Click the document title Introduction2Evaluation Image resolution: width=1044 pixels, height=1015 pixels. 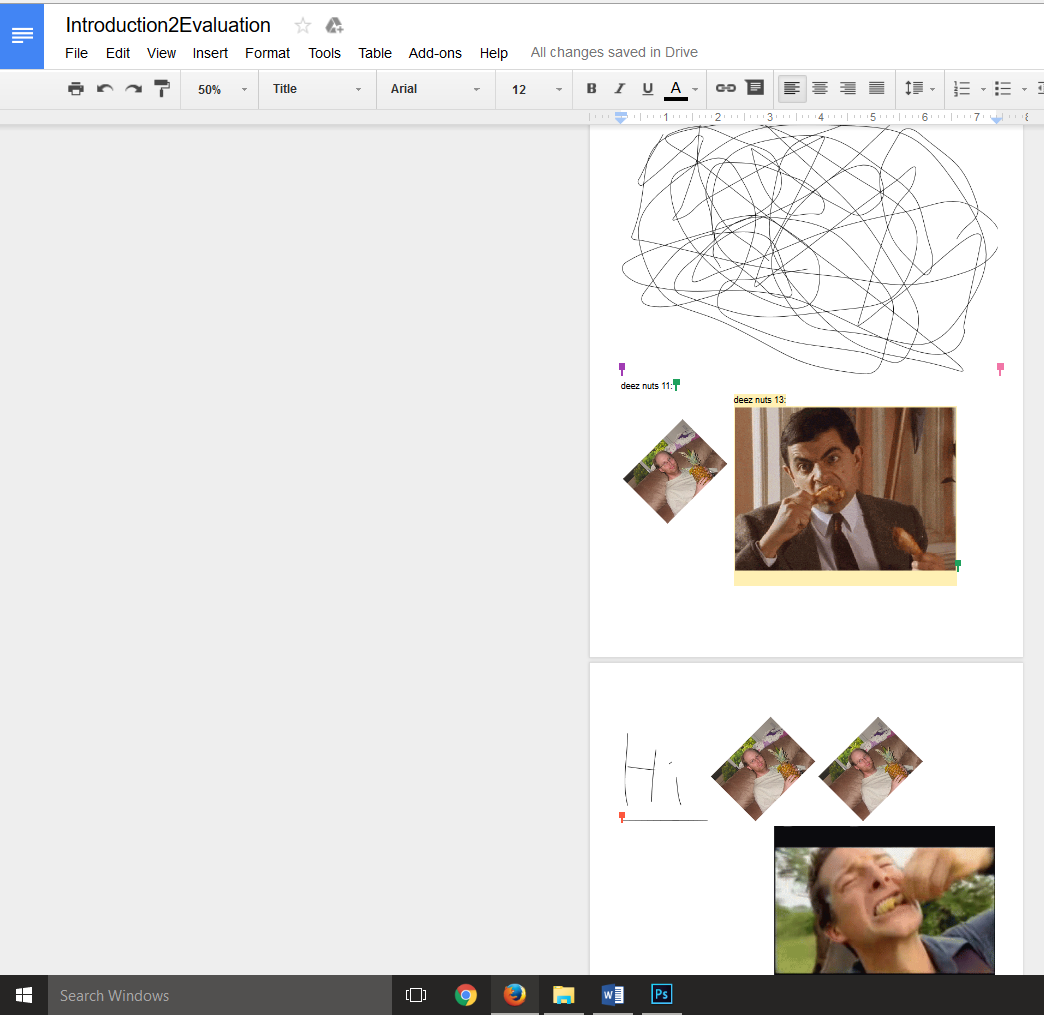[168, 25]
